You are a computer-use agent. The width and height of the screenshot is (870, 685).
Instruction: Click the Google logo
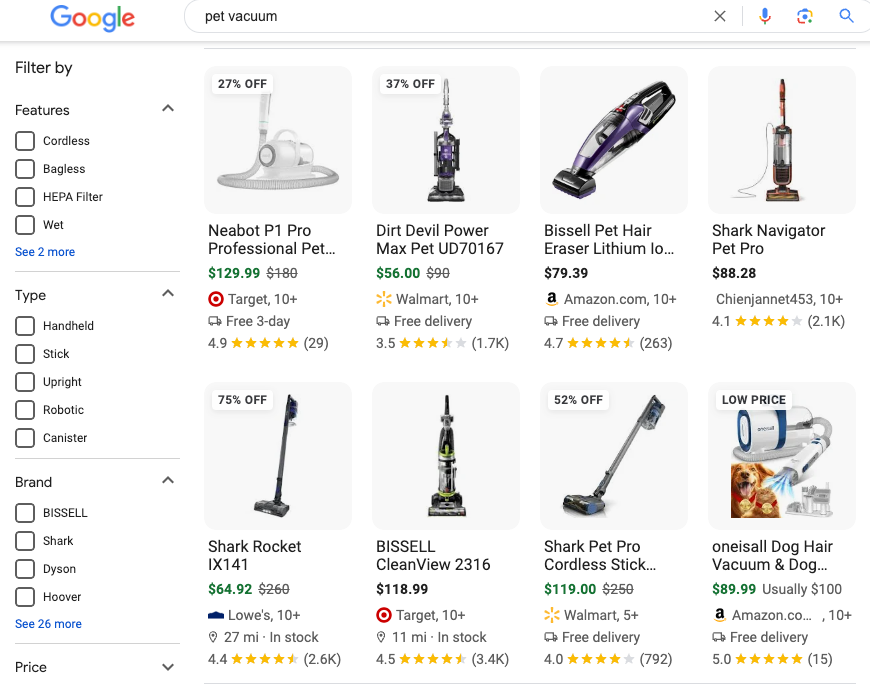pos(92,18)
